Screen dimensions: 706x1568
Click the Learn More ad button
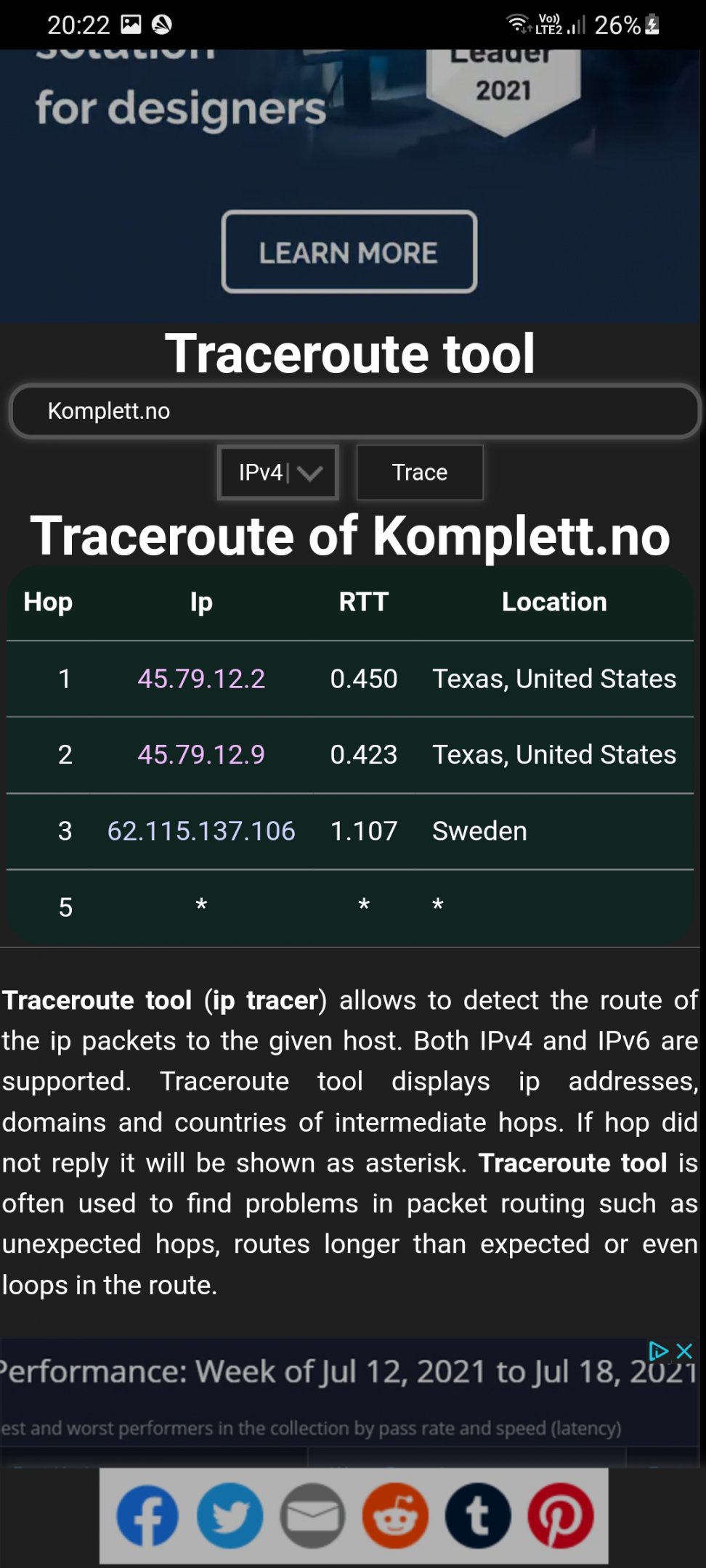(349, 253)
